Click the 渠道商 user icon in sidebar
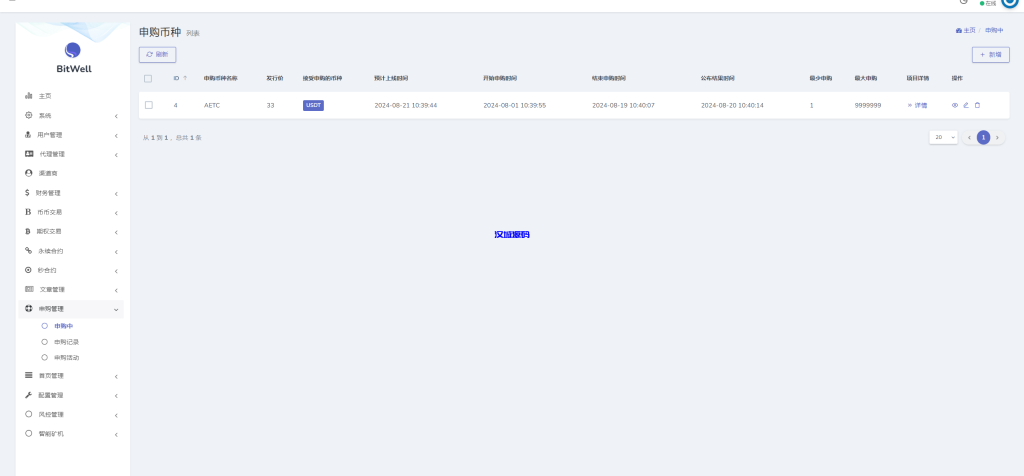1024x476 pixels. 29,173
